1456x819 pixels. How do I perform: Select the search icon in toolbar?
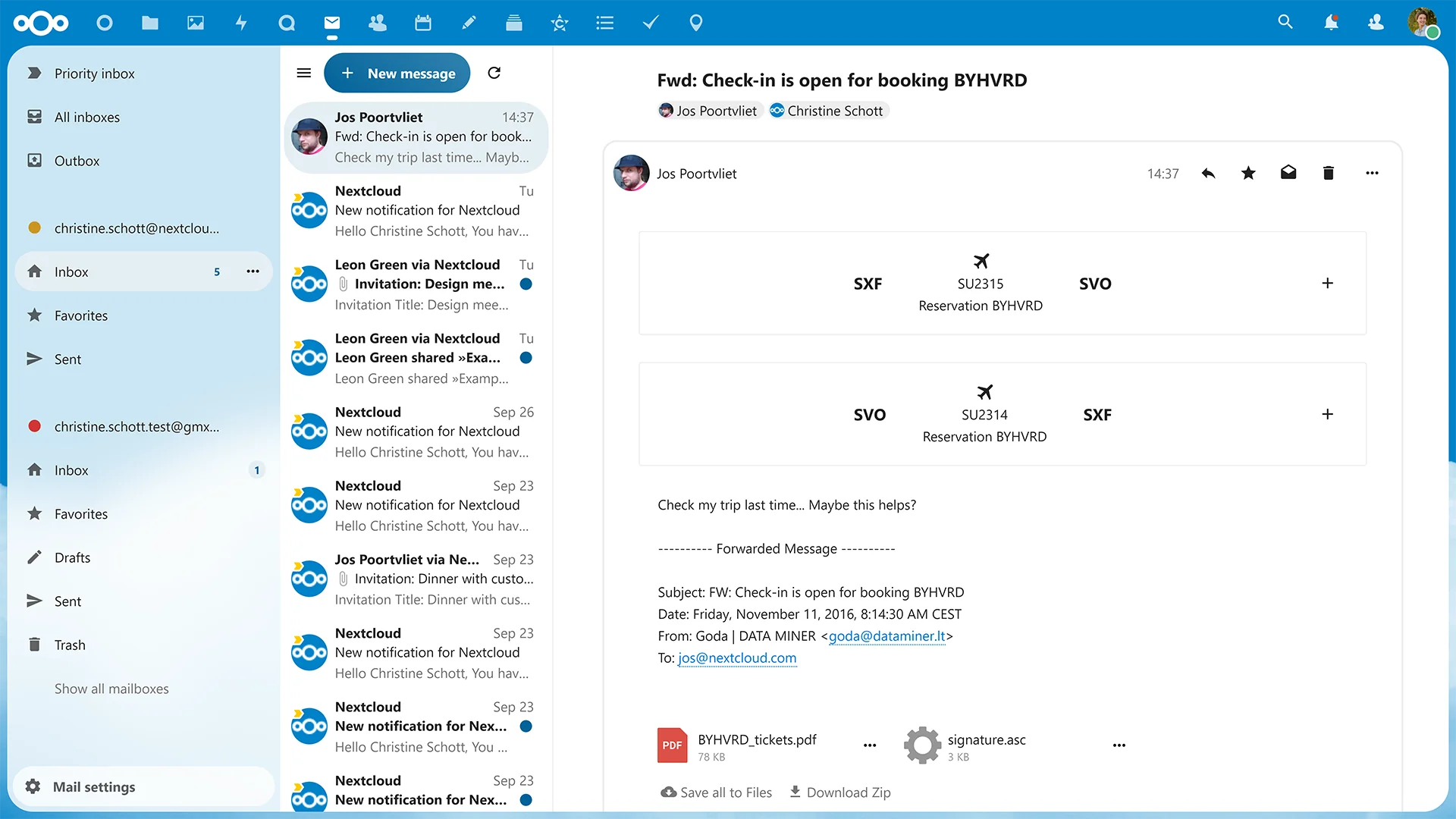1284,22
